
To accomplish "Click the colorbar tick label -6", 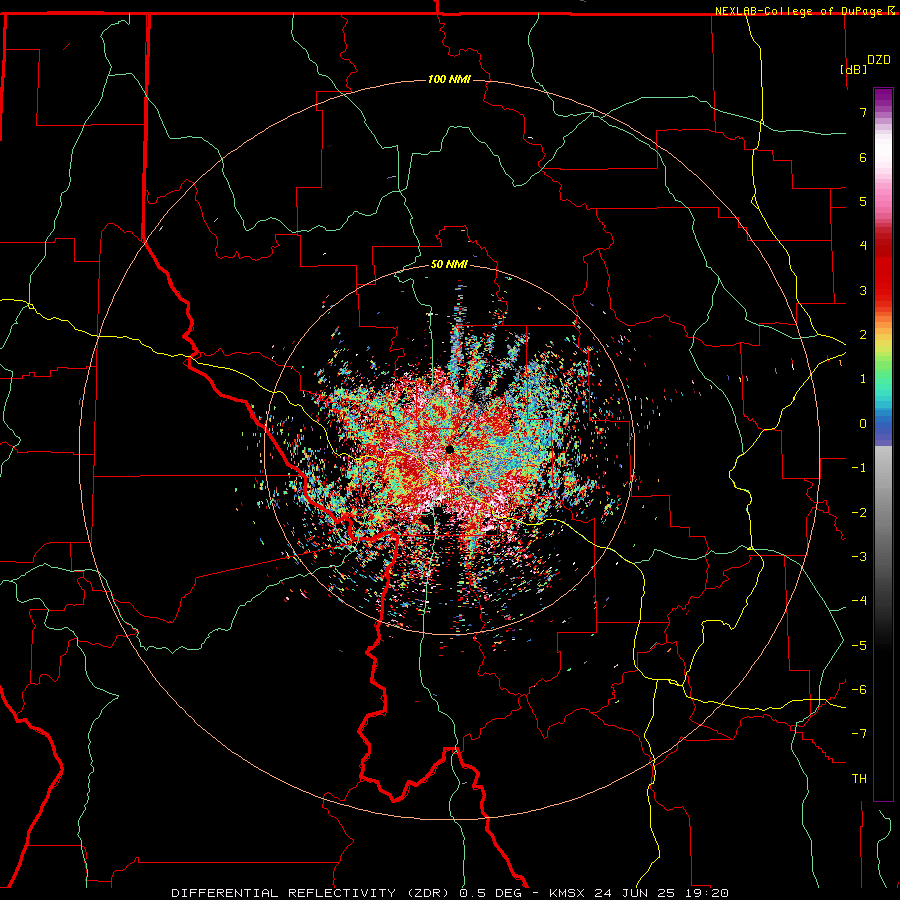I will [859, 690].
